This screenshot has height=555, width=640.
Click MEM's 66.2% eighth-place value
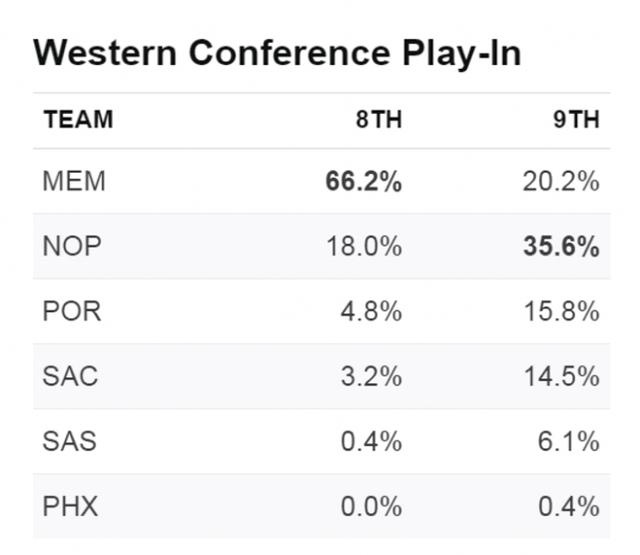tap(364, 181)
